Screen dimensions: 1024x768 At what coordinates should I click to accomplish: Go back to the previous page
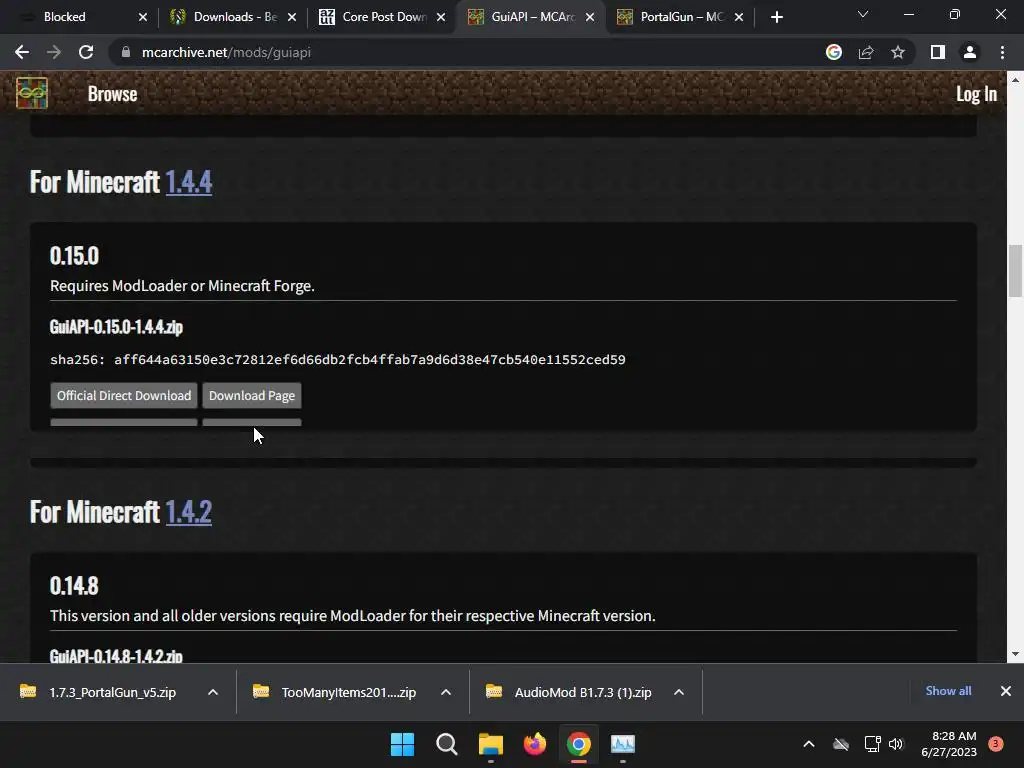click(x=22, y=52)
